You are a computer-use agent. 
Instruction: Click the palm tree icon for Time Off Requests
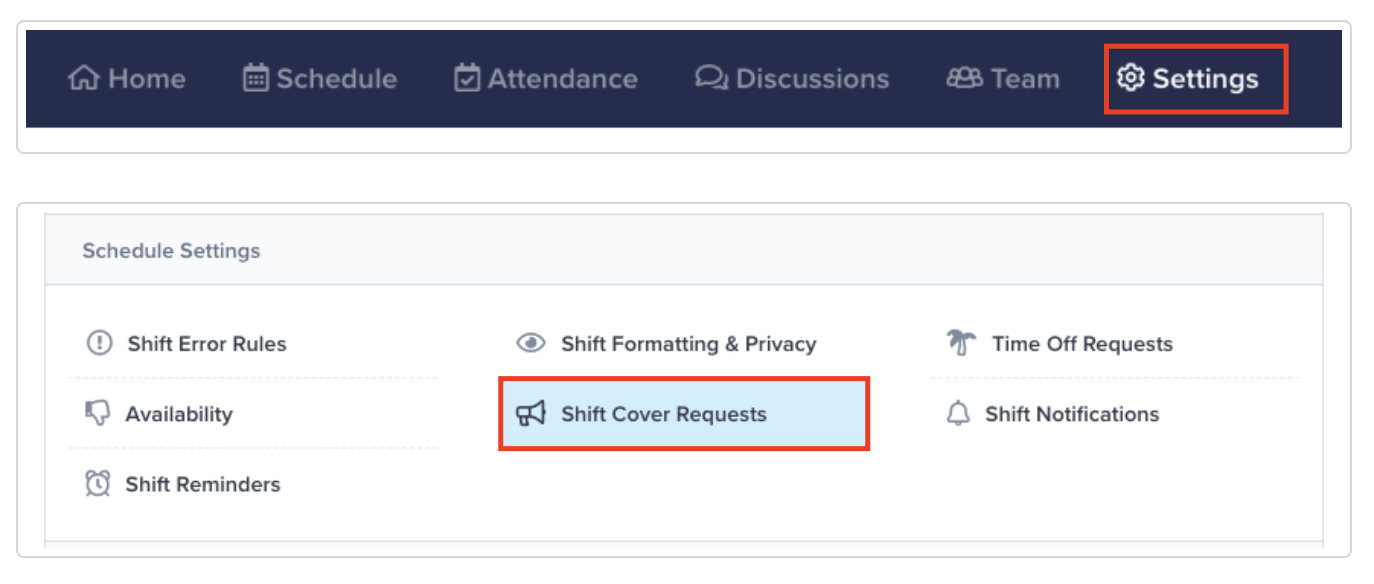pos(960,344)
